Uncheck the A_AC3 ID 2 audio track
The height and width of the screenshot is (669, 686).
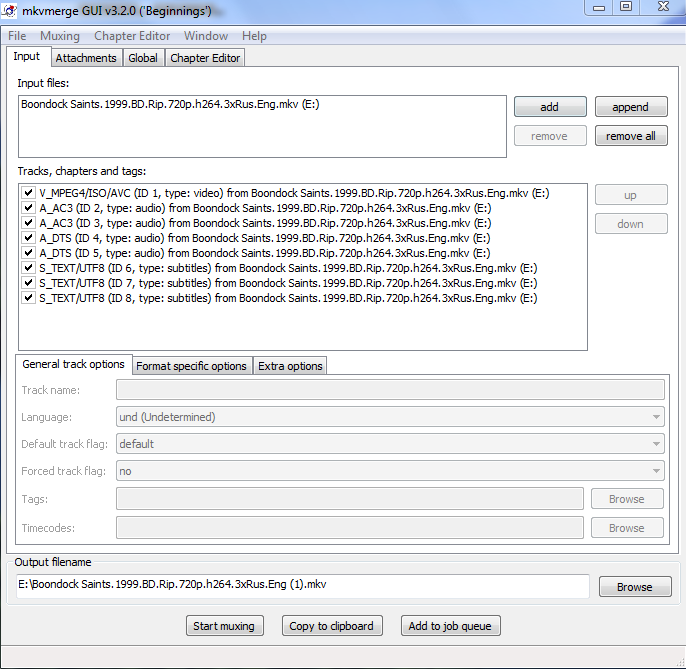pyautogui.click(x=28, y=207)
